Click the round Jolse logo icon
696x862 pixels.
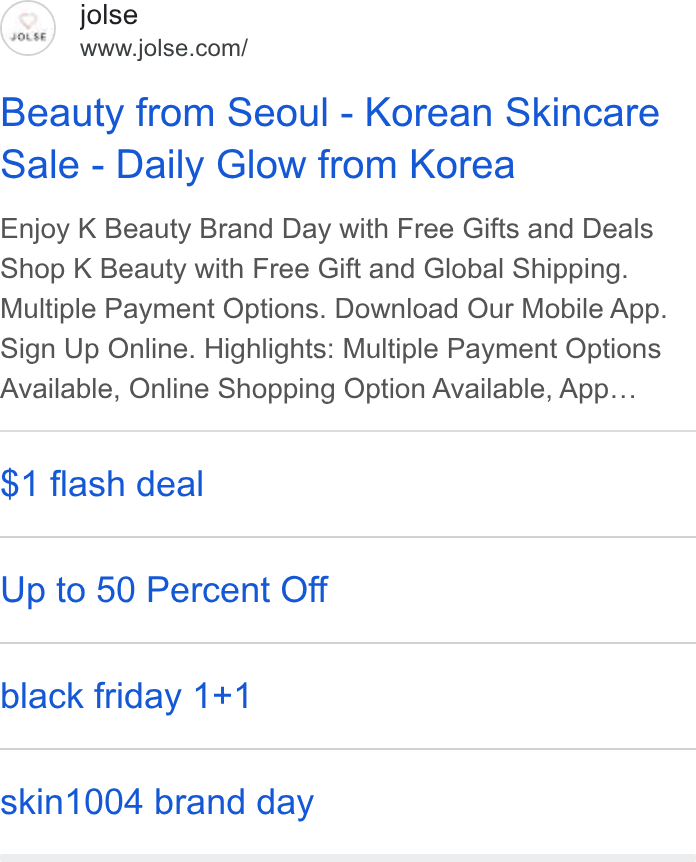[28, 28]
